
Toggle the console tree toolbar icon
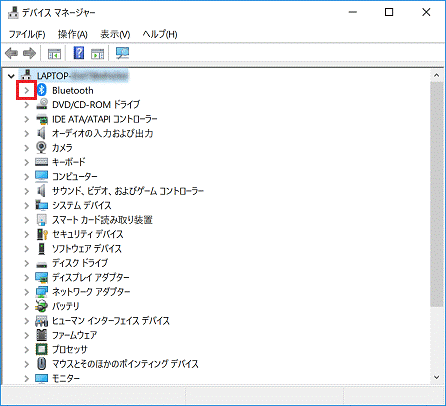tap(54, 53)
